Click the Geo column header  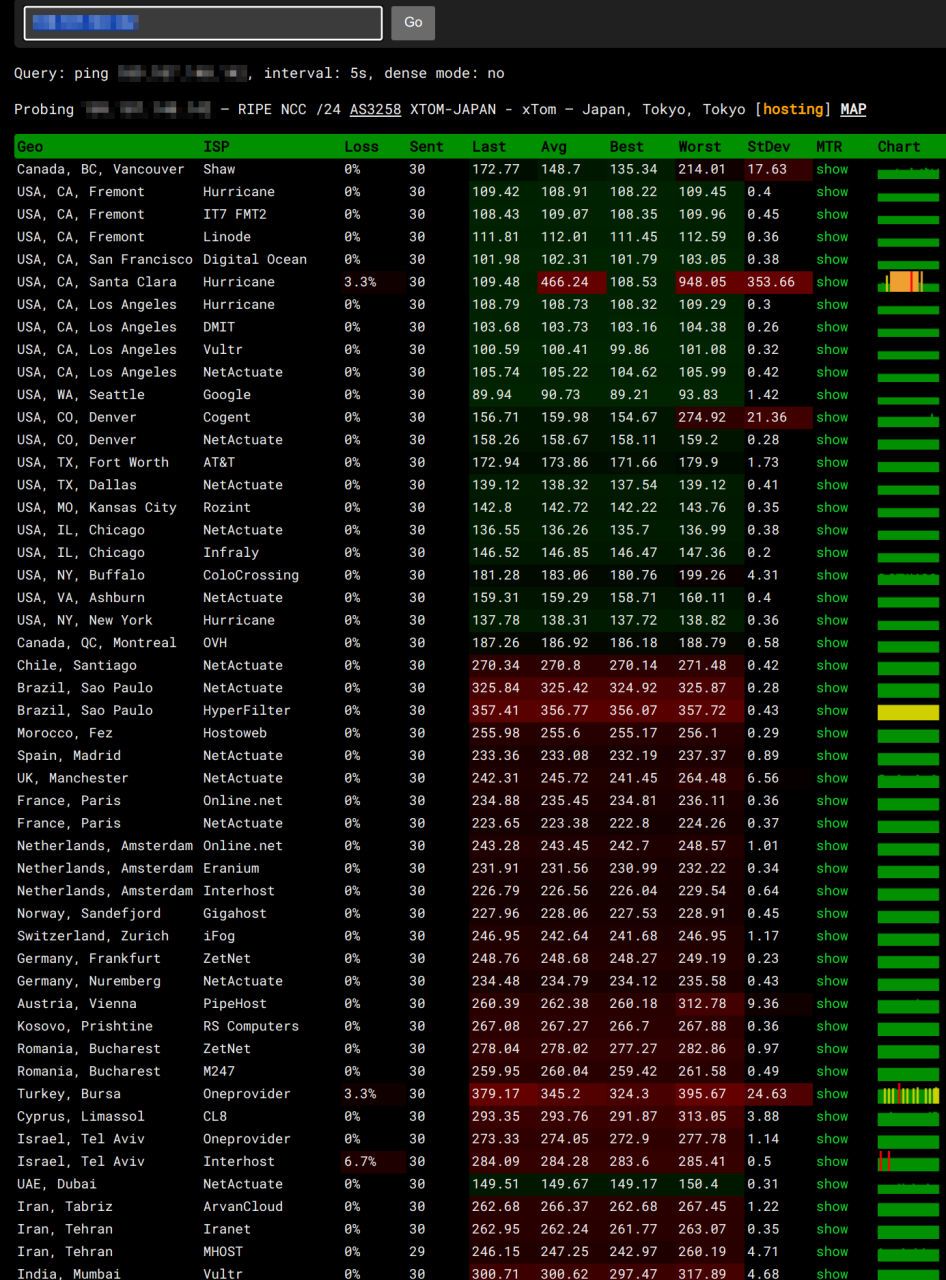tap(30, 147)
